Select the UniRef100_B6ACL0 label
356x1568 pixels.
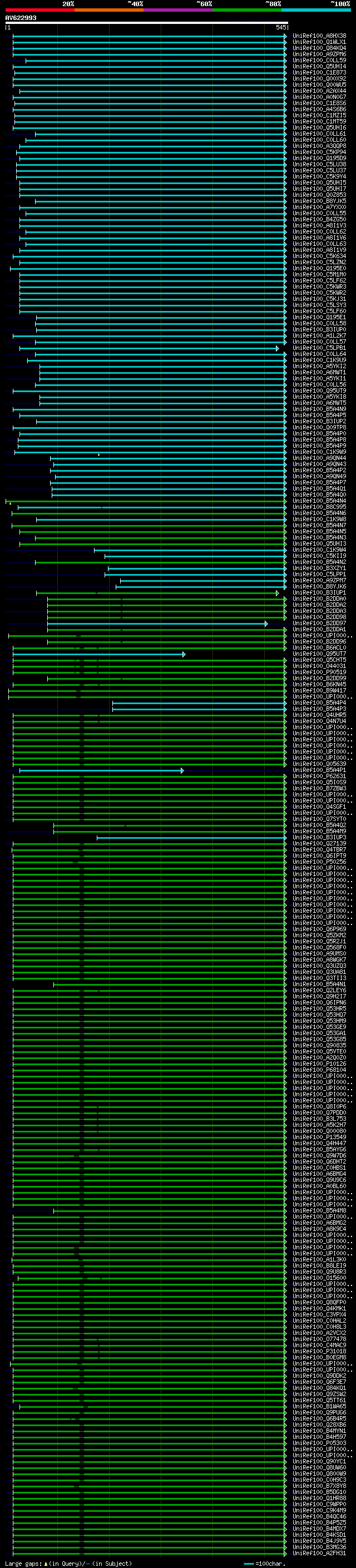tap(319, 648)
